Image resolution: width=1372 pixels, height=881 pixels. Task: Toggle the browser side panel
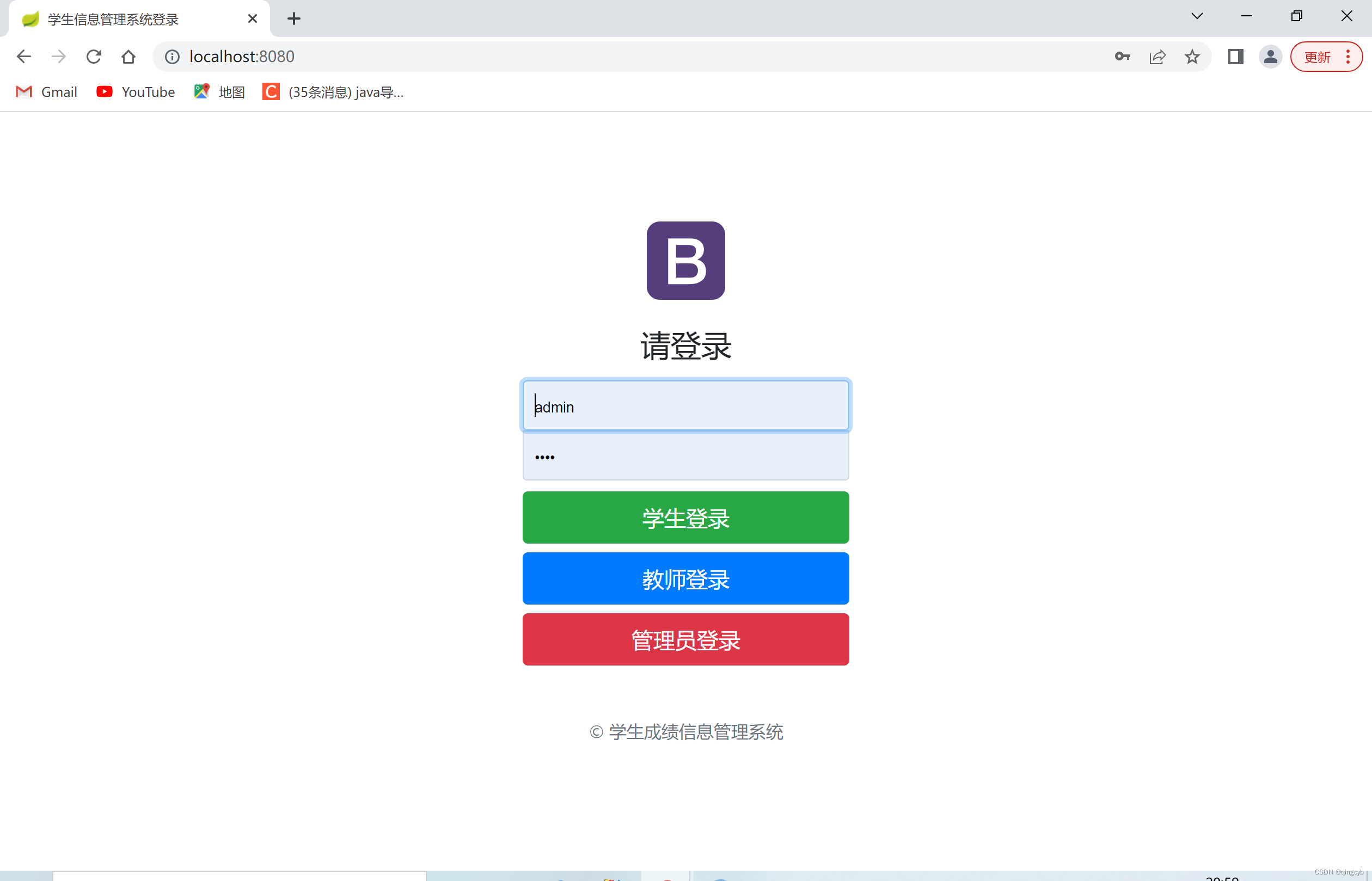click(1235, 57)
